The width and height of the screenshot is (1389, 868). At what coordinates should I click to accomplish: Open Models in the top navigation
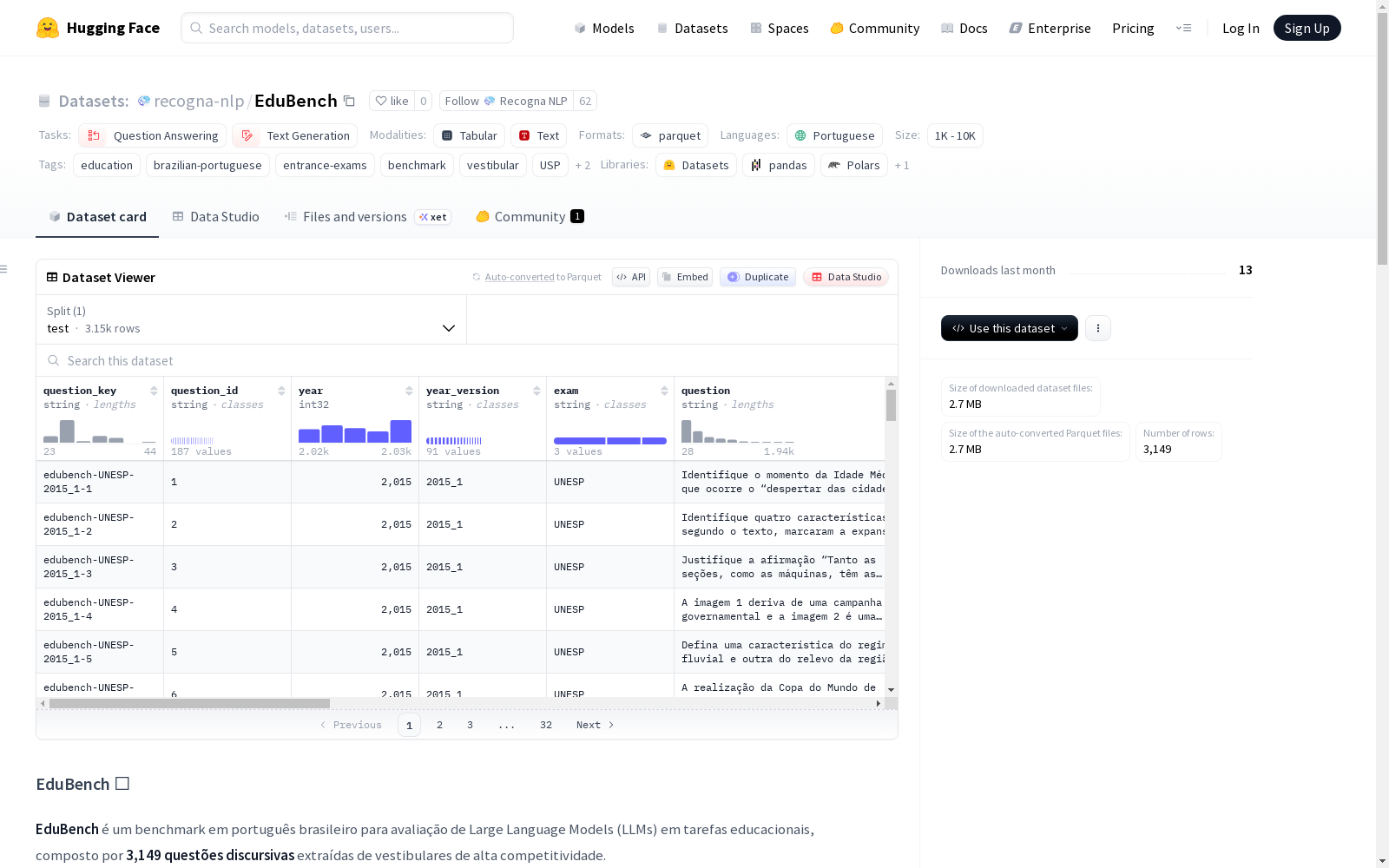click(x=604, y=28)
